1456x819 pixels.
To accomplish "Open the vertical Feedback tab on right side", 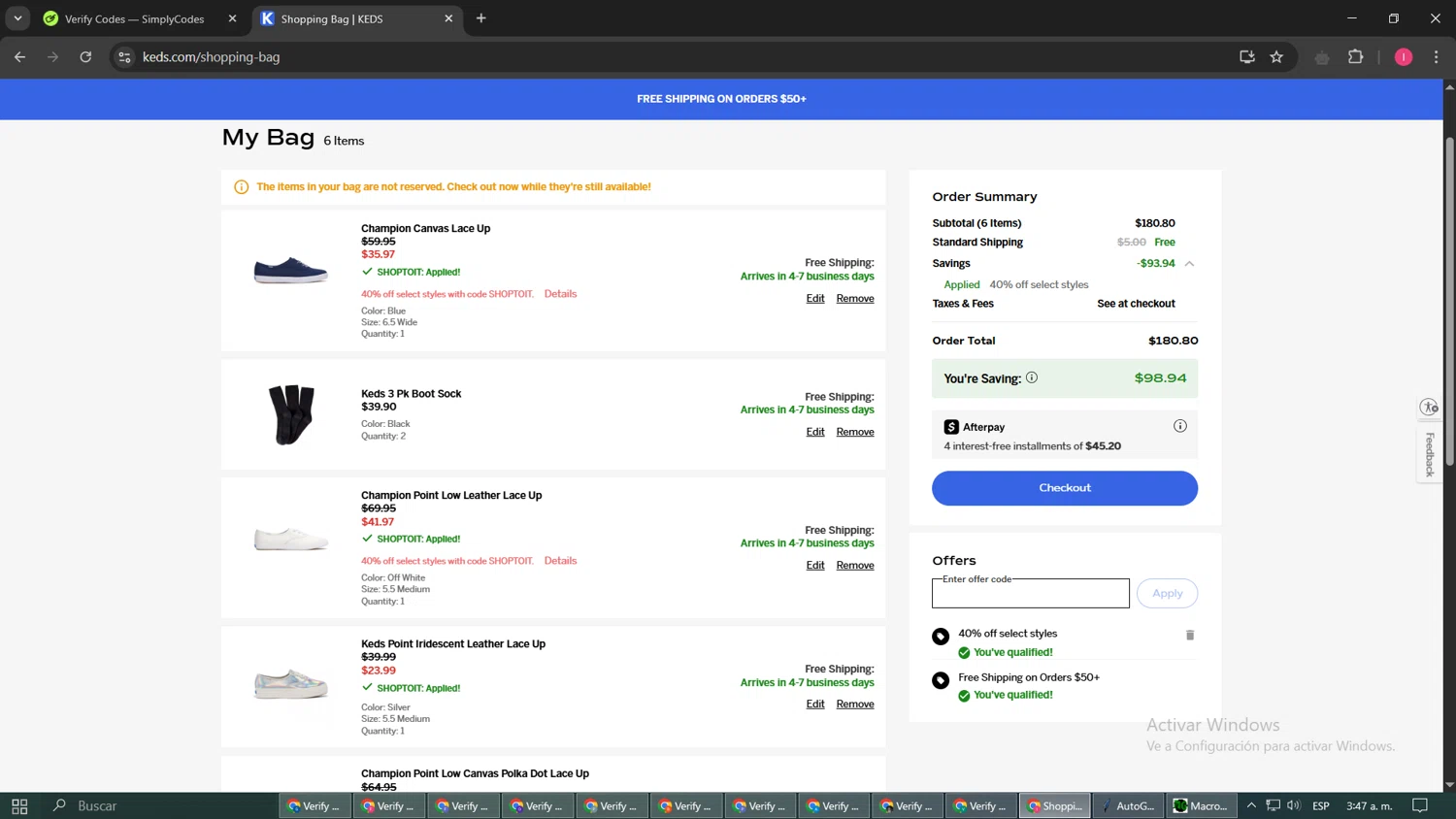I will pyautogui.click(x=1429, y=454).
